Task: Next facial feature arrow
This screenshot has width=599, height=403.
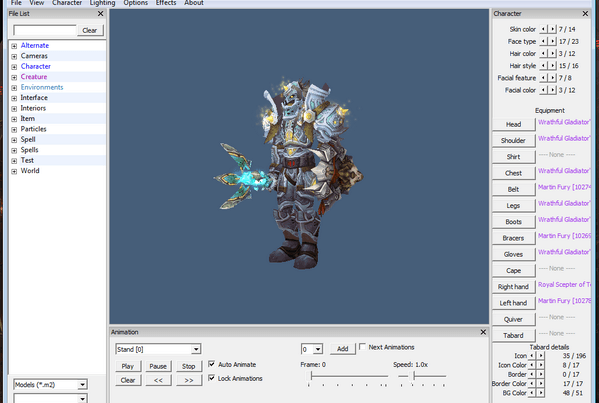Action: 552,78
